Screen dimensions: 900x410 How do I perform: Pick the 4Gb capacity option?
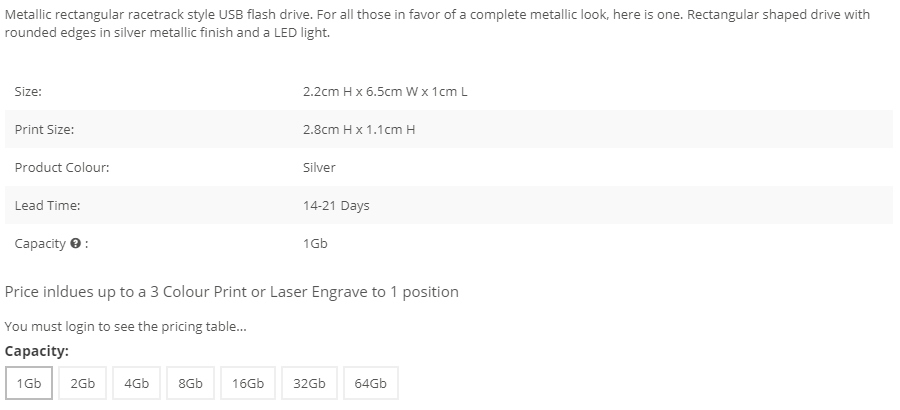137,384
